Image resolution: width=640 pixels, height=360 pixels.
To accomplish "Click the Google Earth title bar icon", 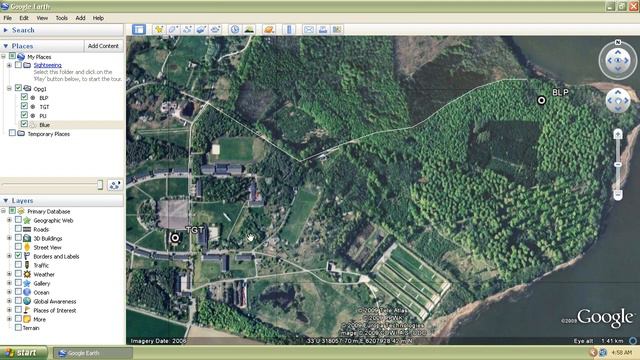I will pyautogui.click(x=4, y=6).
